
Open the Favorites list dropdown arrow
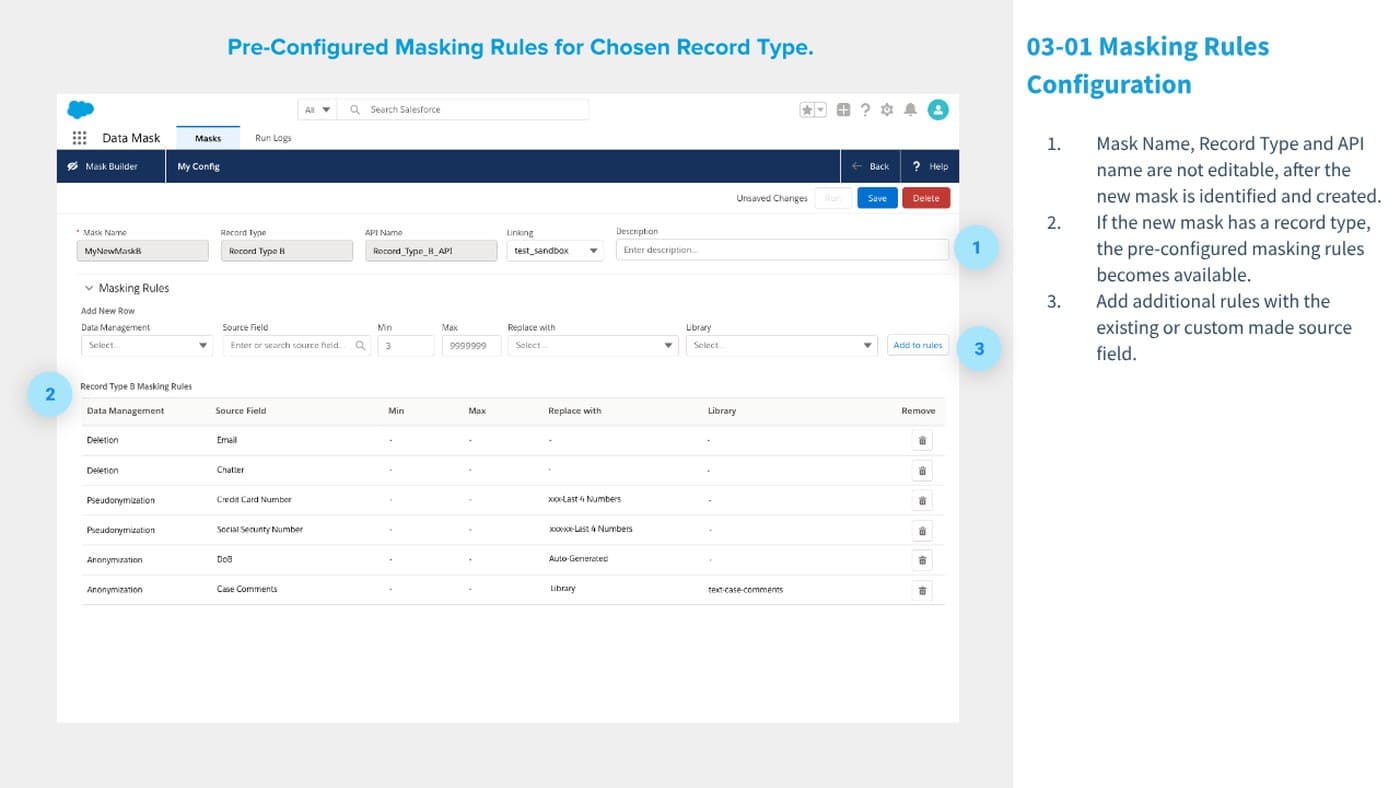pos(821,110)
